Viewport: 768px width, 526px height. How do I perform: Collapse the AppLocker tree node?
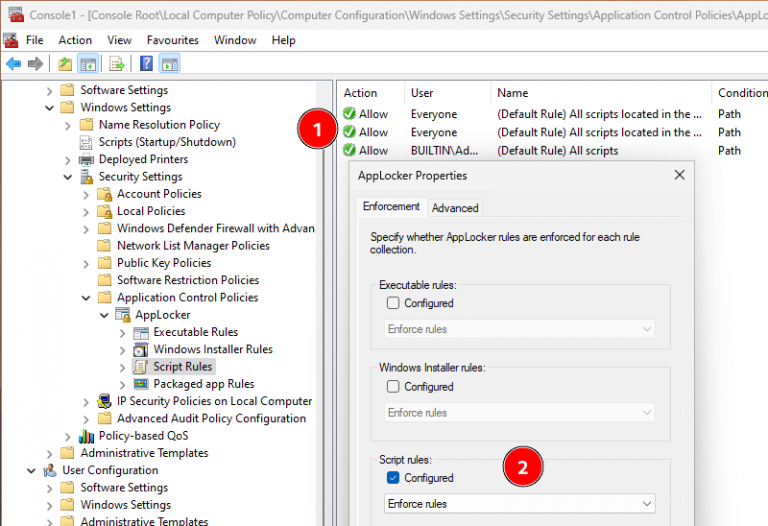[x=104, y=315]
